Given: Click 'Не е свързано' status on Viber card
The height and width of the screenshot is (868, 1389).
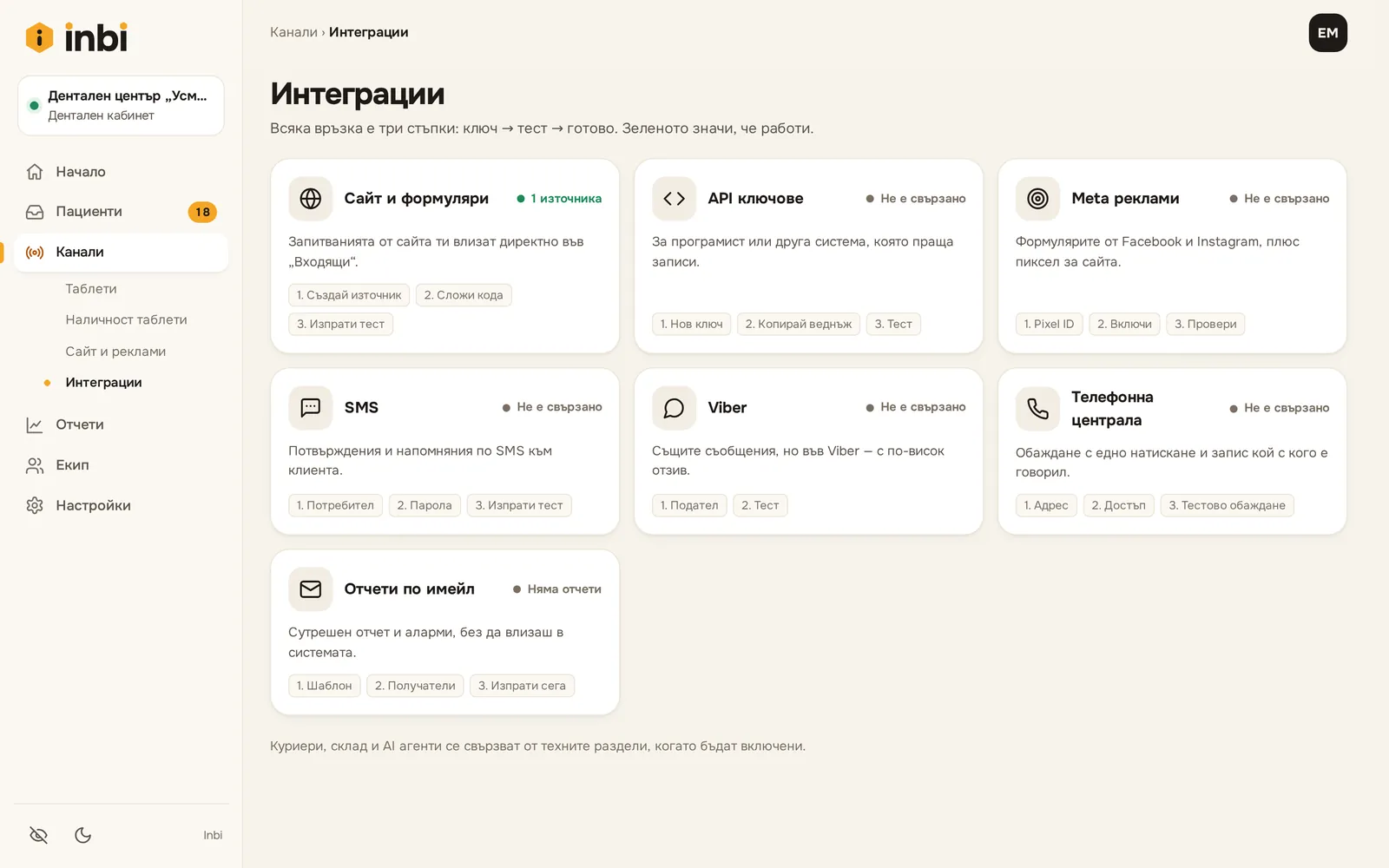Looking at the screenshot, I should click(916, 407).
